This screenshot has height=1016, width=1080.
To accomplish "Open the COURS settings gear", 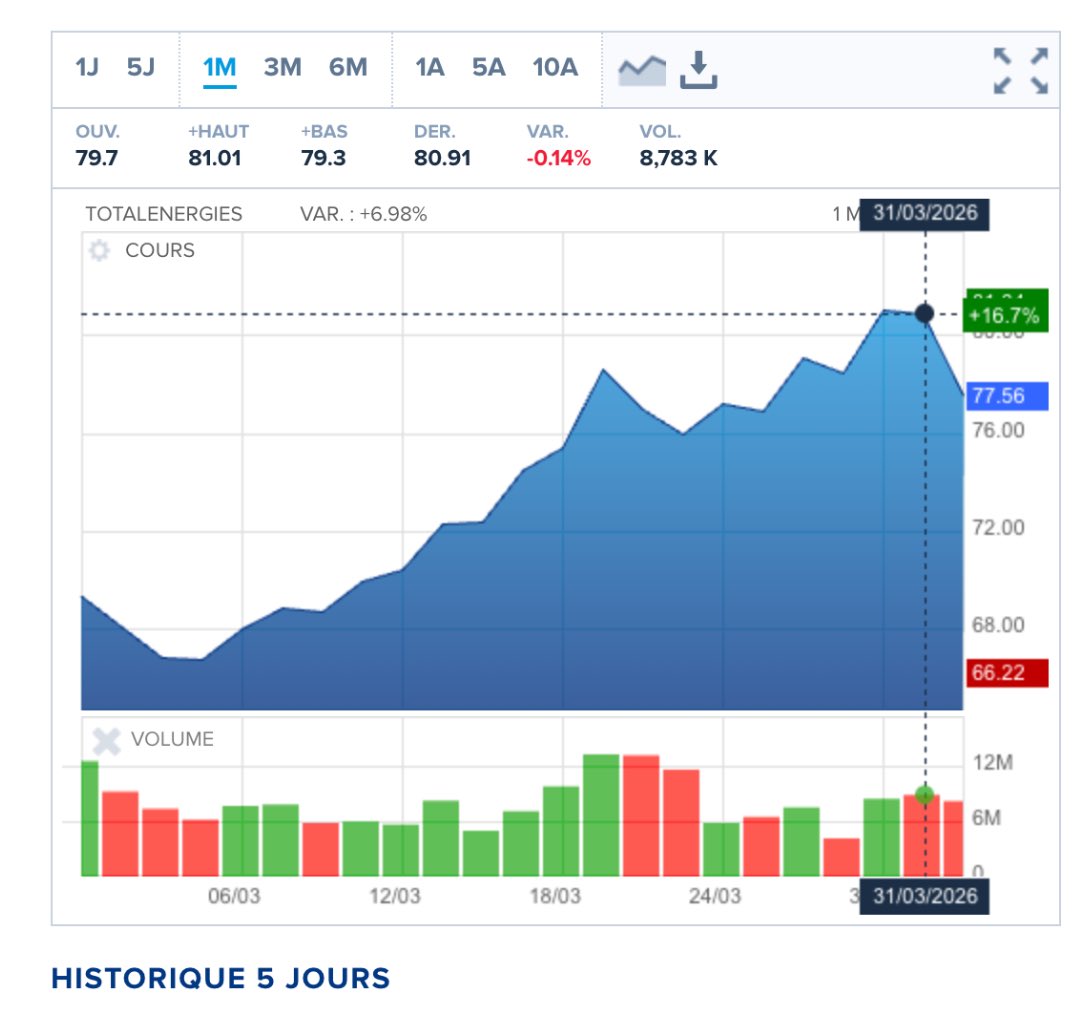I will [x=99, y=250].
